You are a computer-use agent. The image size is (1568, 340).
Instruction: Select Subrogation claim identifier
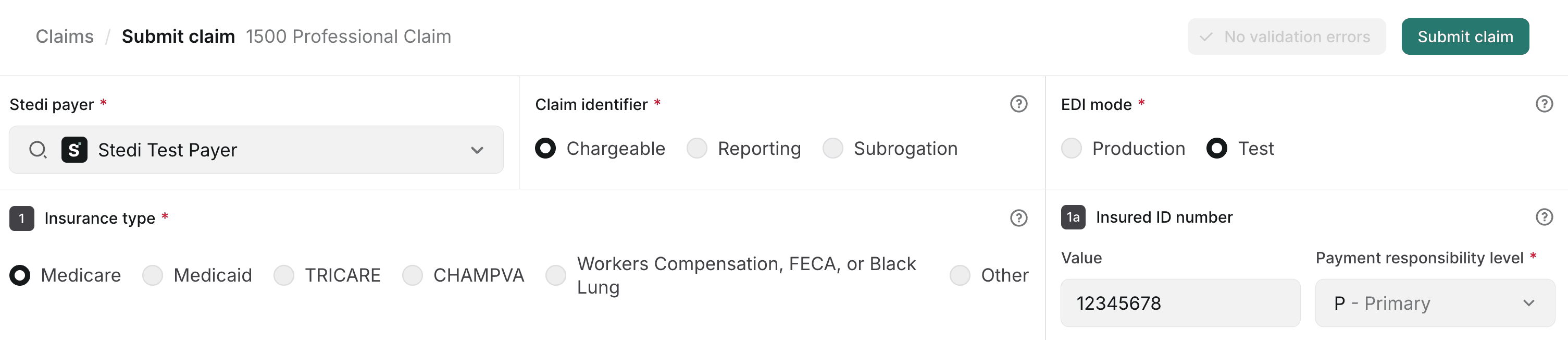pos(832,148)
